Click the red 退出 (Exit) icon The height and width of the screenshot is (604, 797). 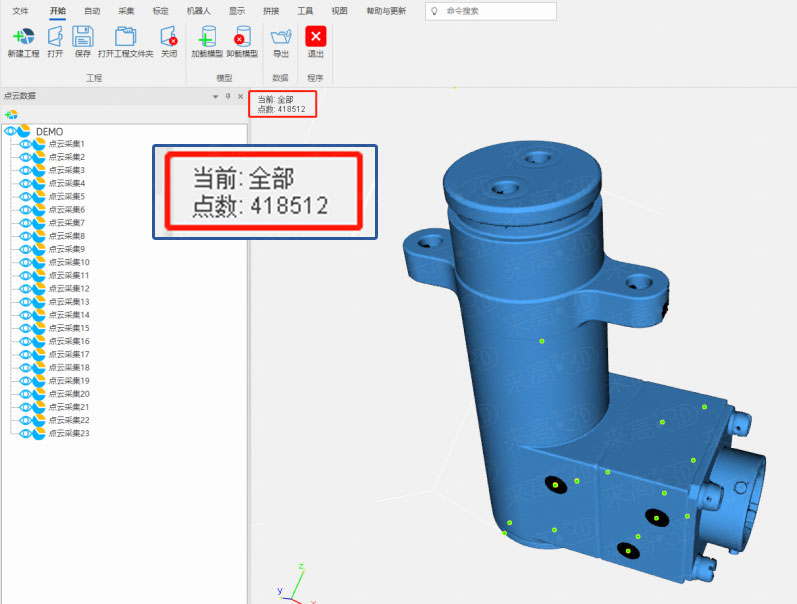click(x=316, y=38)
